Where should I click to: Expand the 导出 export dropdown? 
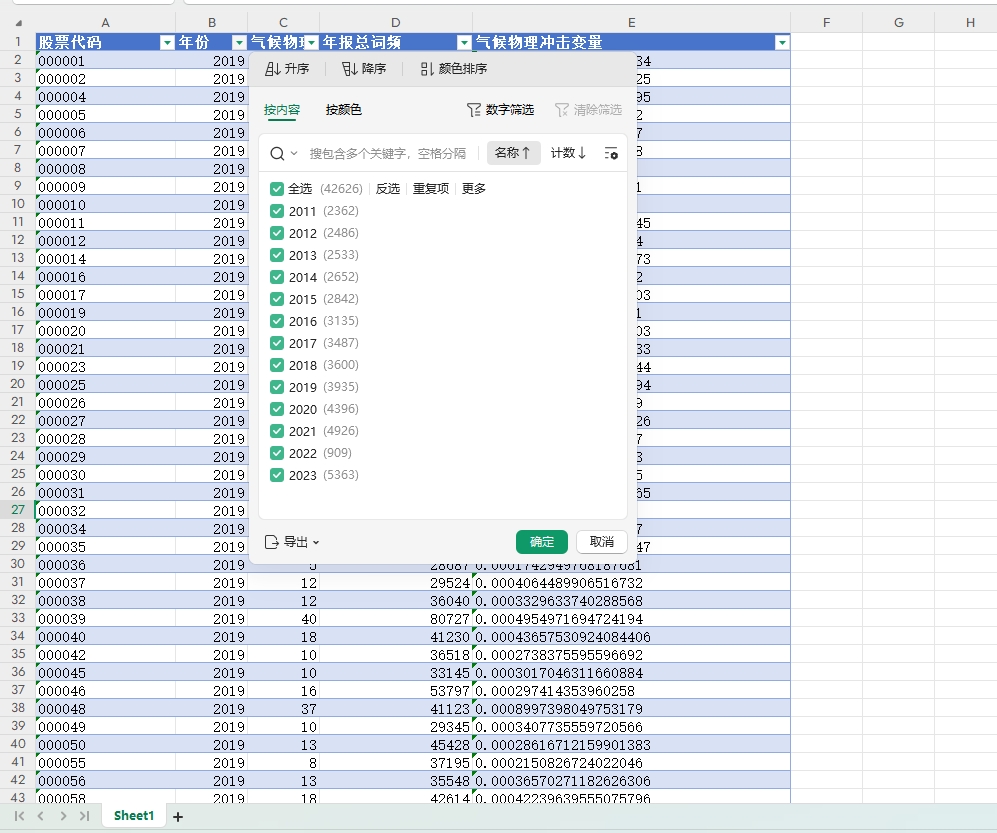point(292,542)
